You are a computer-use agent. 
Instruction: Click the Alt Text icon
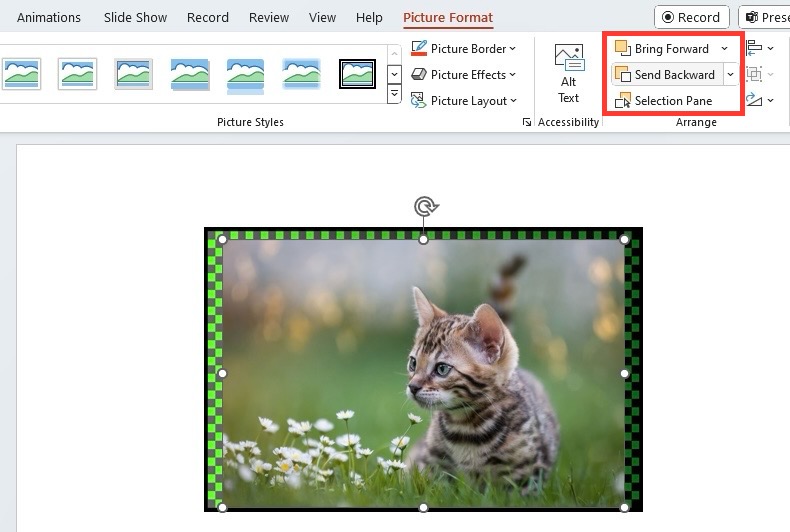coord(569,57)
